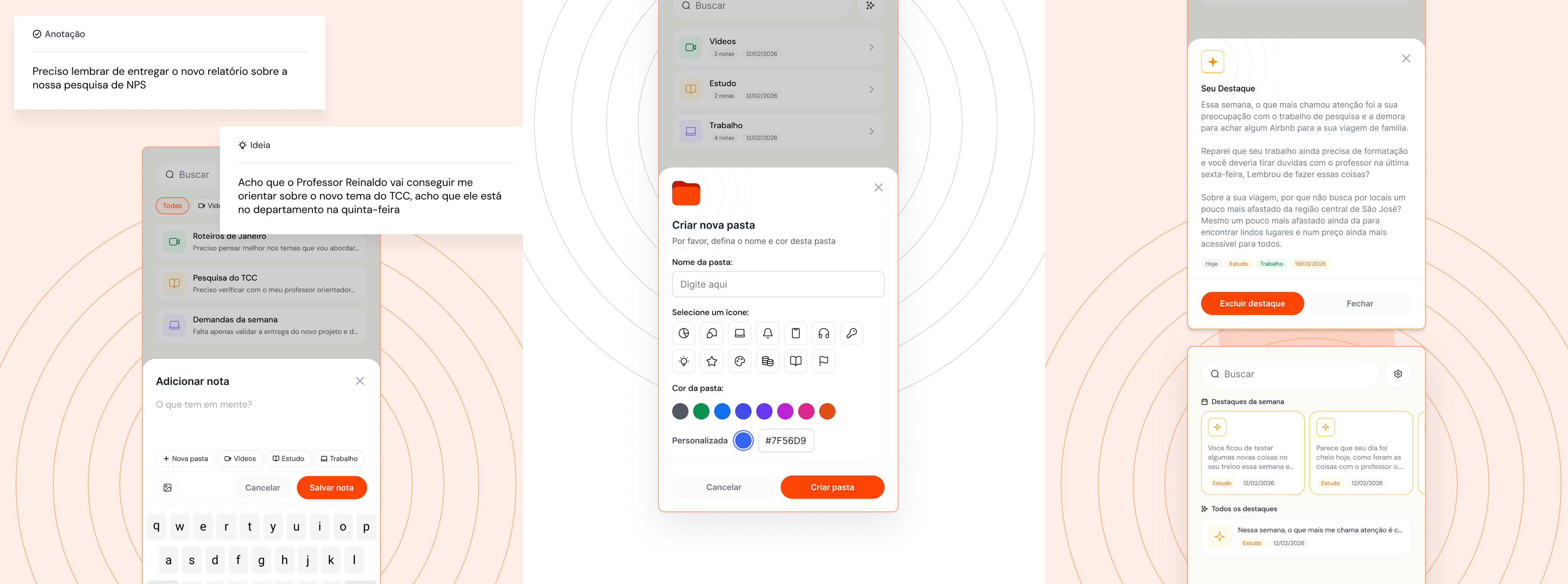1568x584 pixels.
Task: Open the Demandas da semana note
Action: click(x=261, y=326)
